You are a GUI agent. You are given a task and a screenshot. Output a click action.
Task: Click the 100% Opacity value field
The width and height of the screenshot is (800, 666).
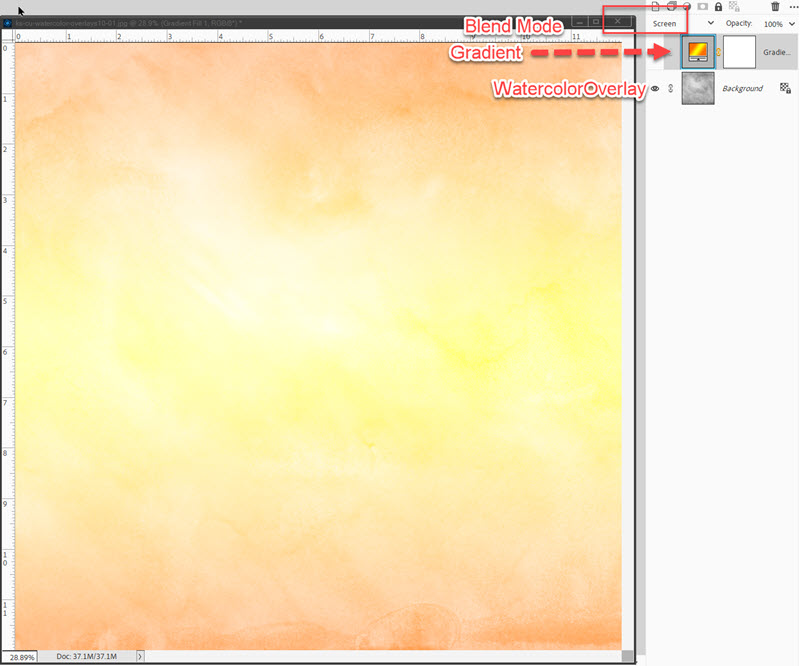pos(773,24)
